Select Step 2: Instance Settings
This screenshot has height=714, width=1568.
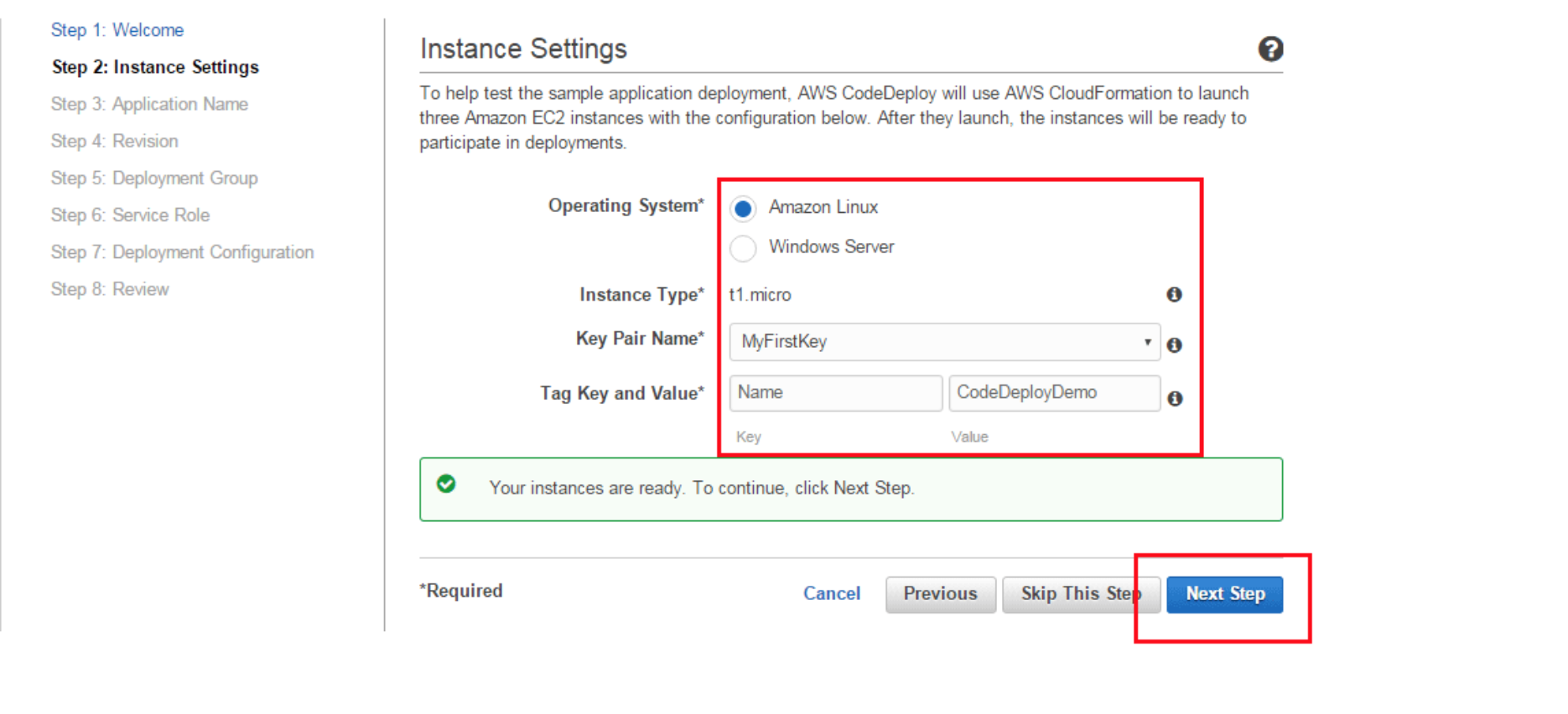pos(155,67)
